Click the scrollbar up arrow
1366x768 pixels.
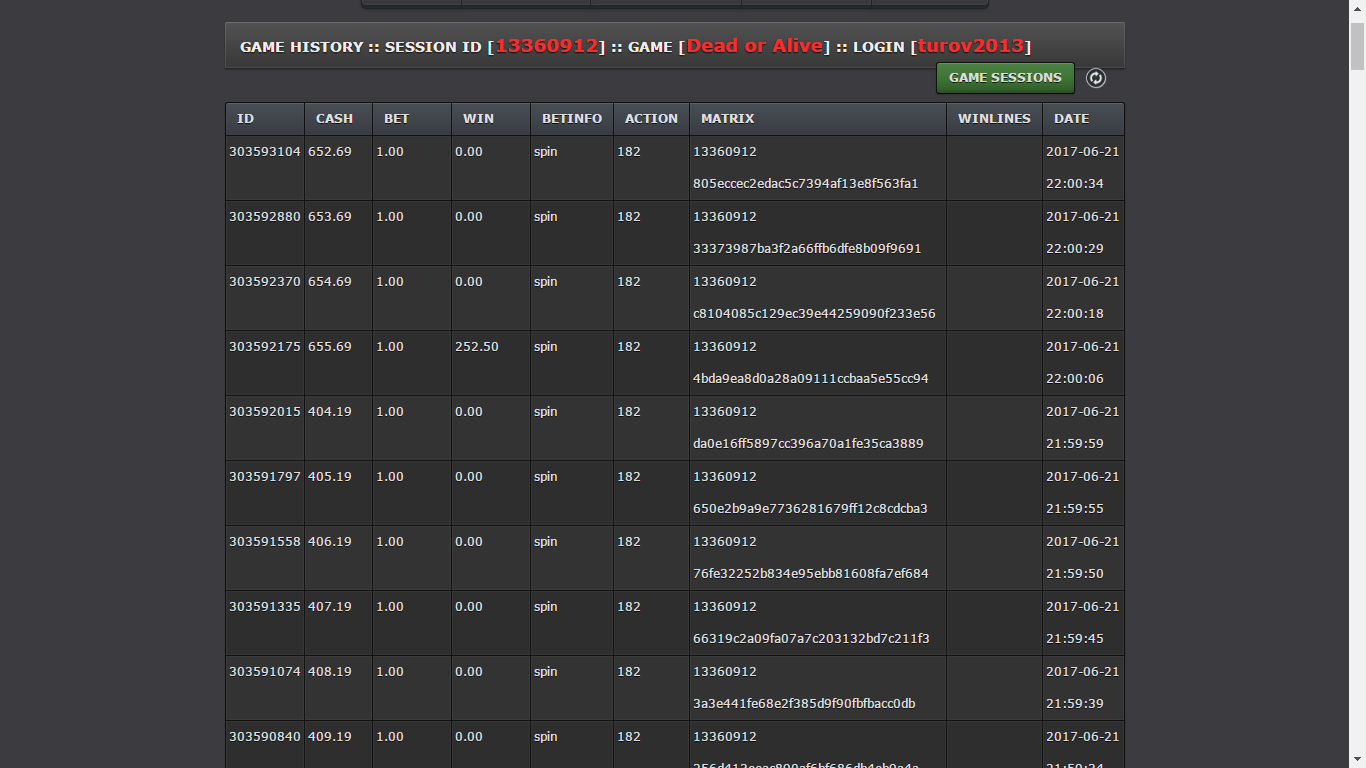point(1357,8)
